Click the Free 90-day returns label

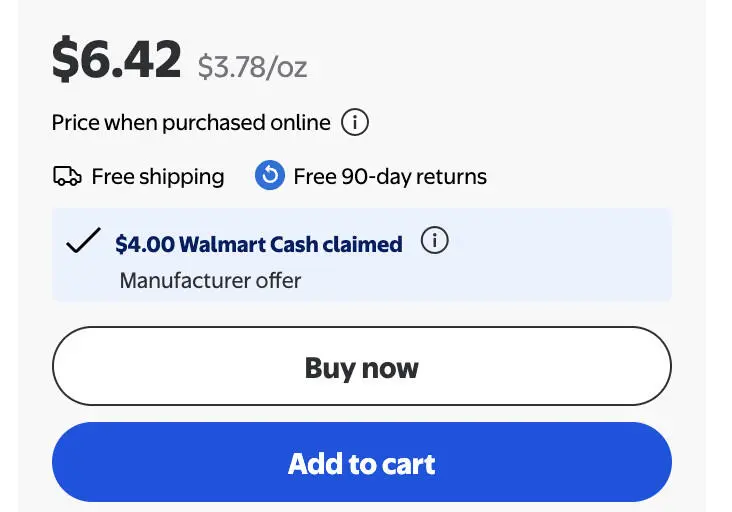coord(390,176)
